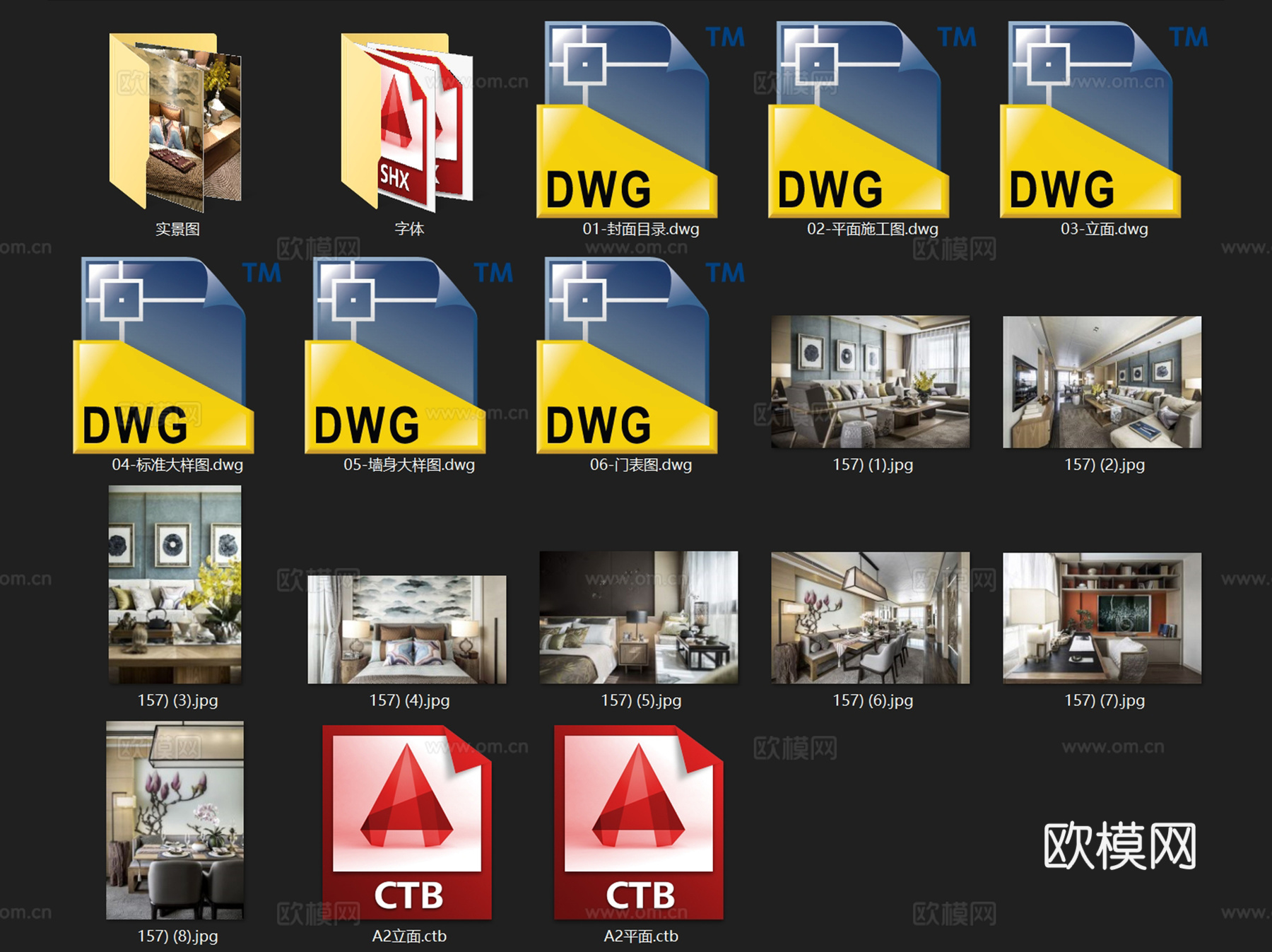Click the file name A2平面.ctb
Screen dimensions: 1272x952
click(x=641, y=936)
